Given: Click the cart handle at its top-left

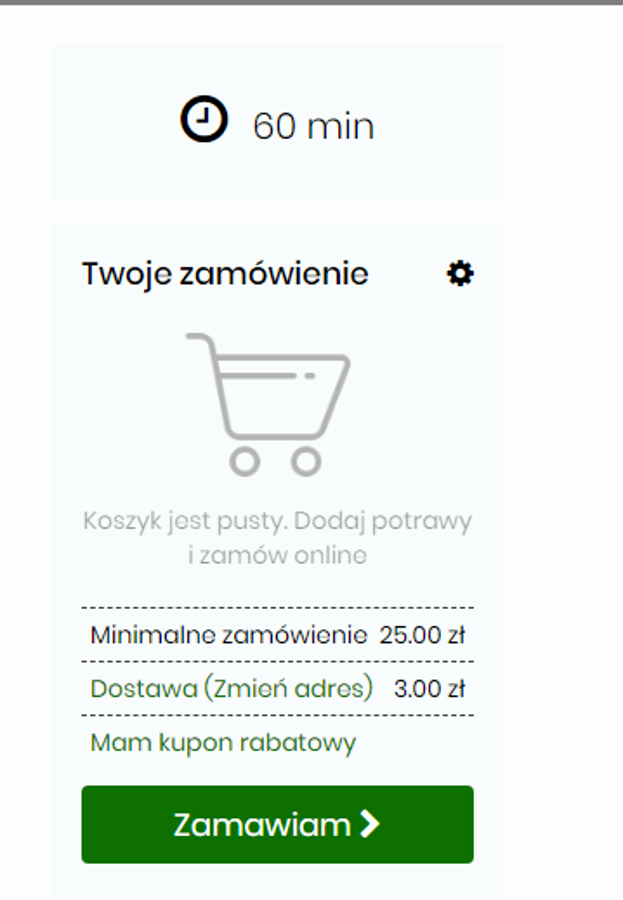Looking at the screenshot, I should click(199, 340).
